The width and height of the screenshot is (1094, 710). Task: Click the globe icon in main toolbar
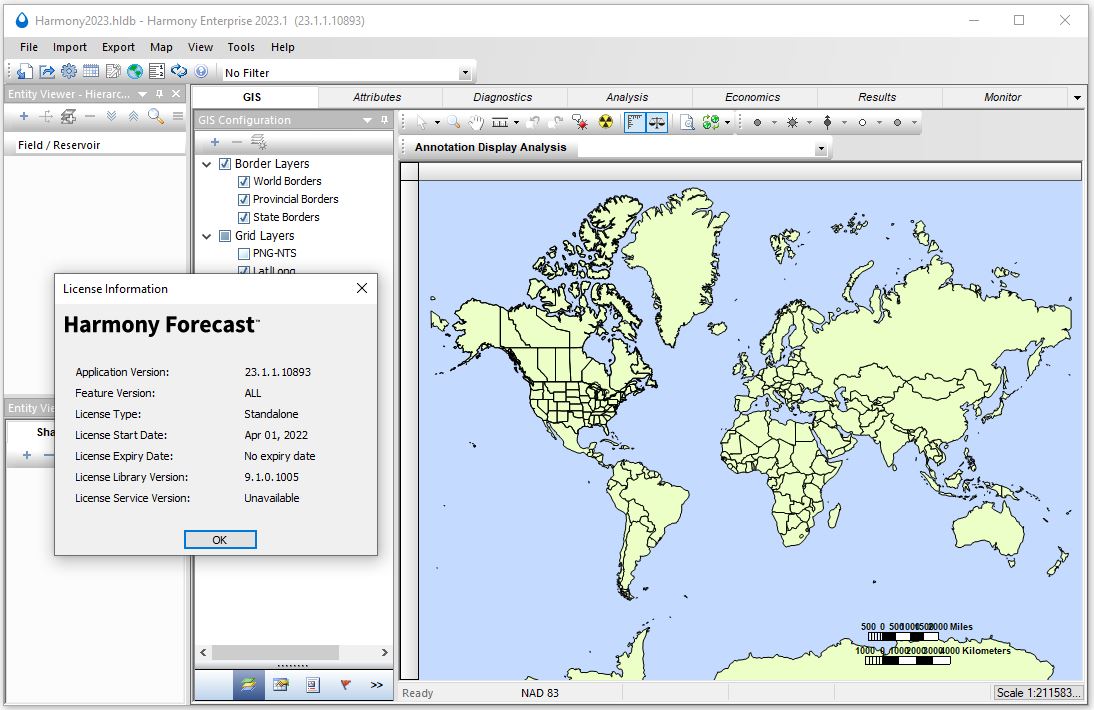click(x=135, y=71)
